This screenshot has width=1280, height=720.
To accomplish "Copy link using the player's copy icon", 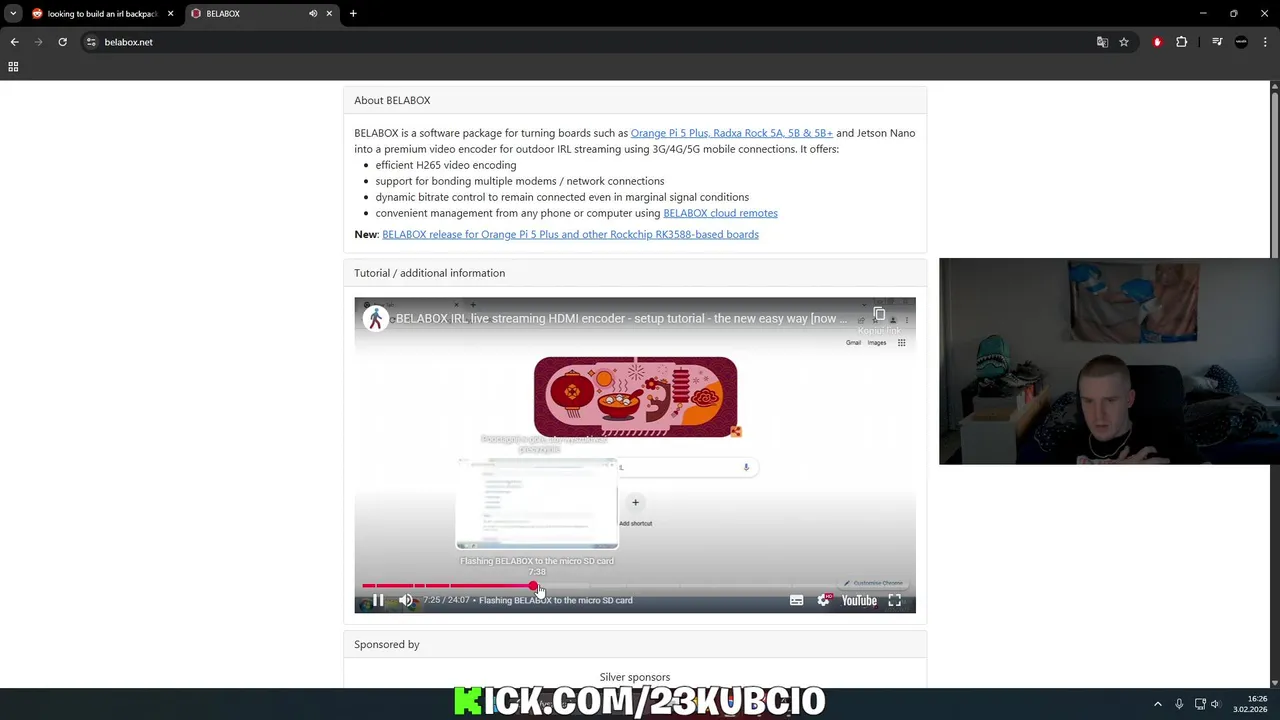I will 879,315.
